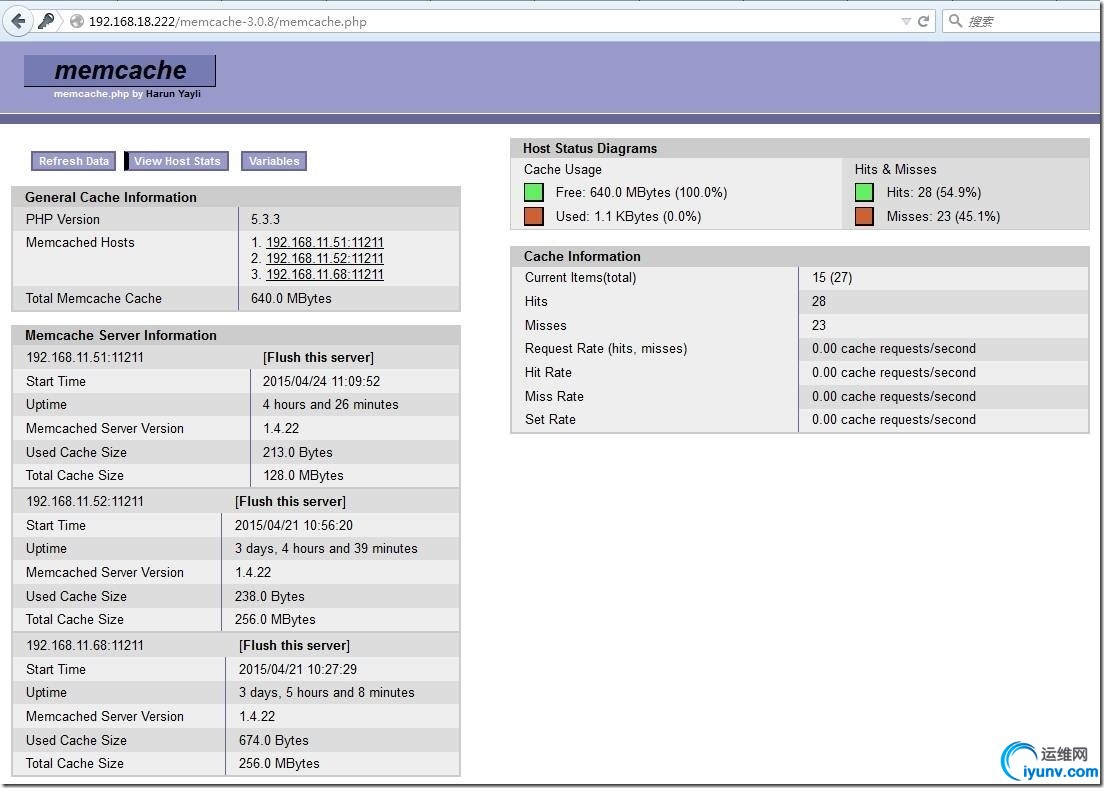
Task: Open the Variables page
Action: pyautogui.click(x=274, y=161)
